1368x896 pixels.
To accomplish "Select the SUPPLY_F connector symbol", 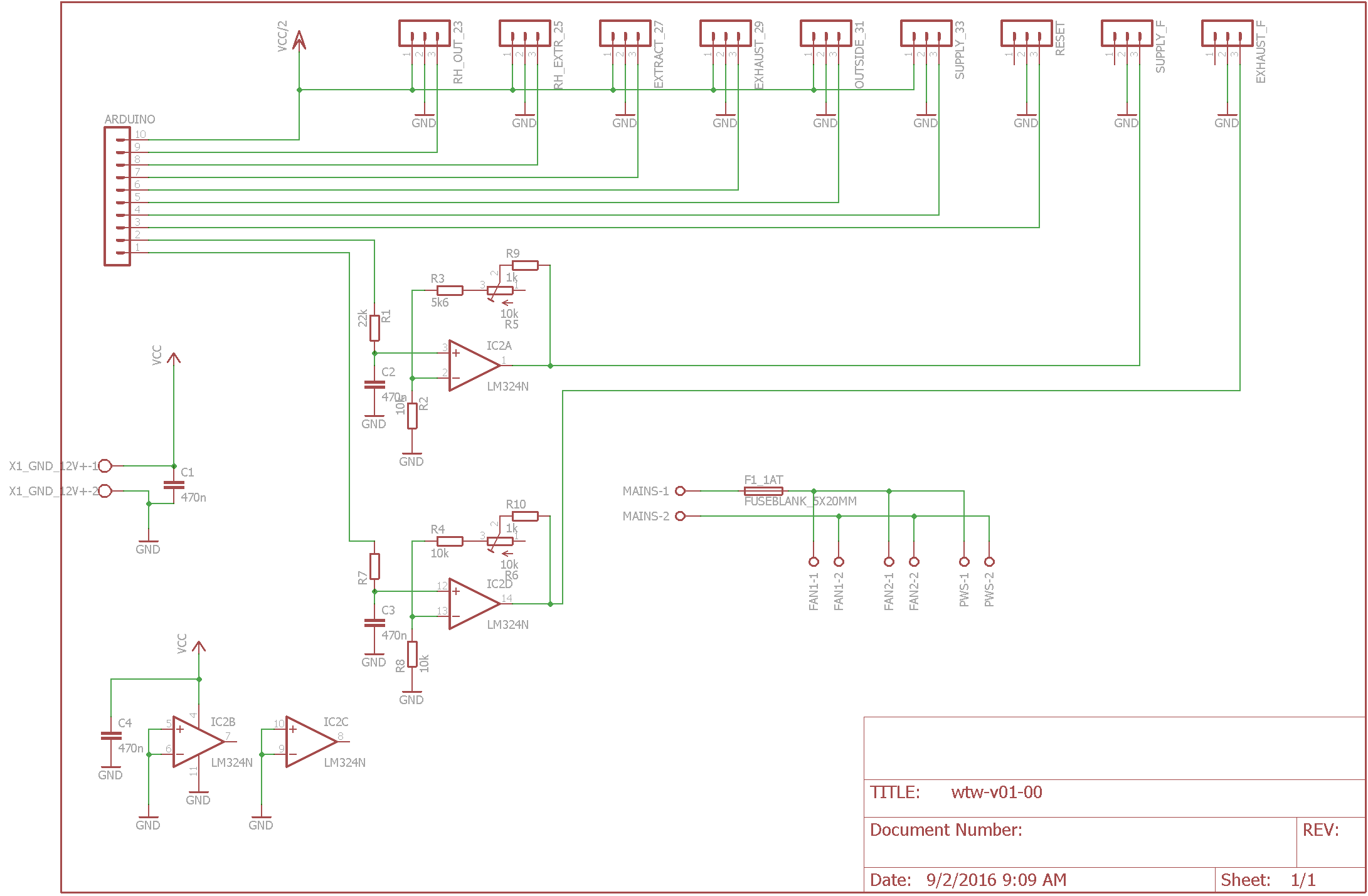I will (1127, 34).
